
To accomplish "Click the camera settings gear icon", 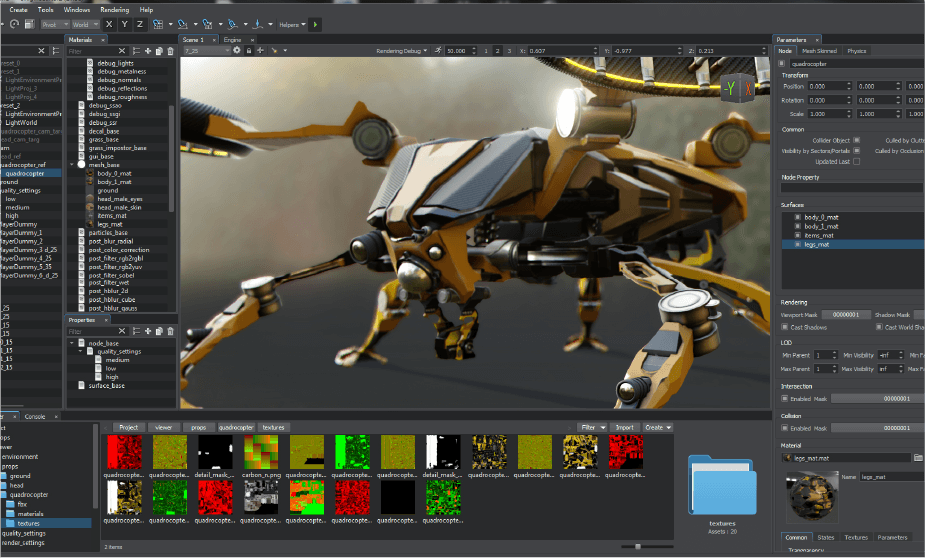I will 237,50.
